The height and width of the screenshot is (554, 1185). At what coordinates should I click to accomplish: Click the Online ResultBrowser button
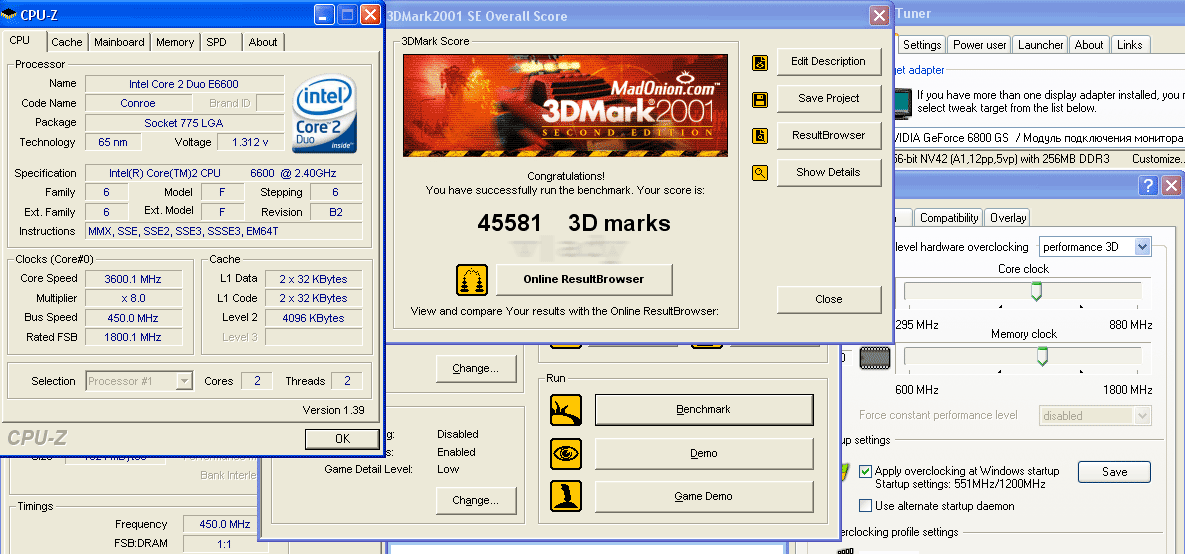click(584, 280)
